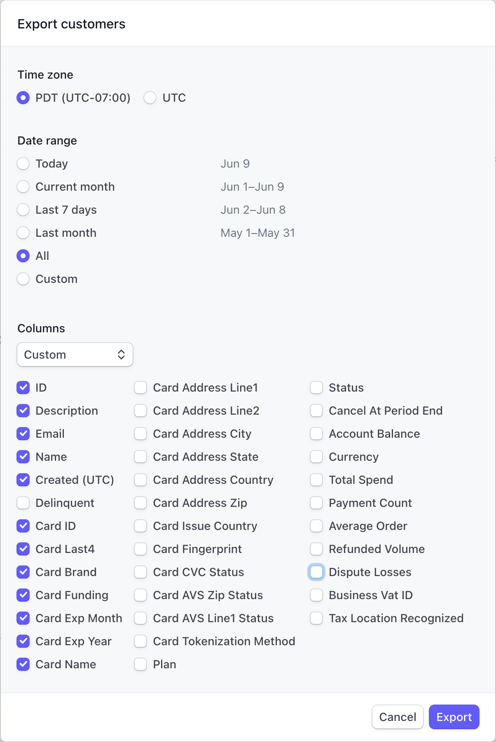Select Last month date range
496x742 pixels.
click(x=23, y=233)
